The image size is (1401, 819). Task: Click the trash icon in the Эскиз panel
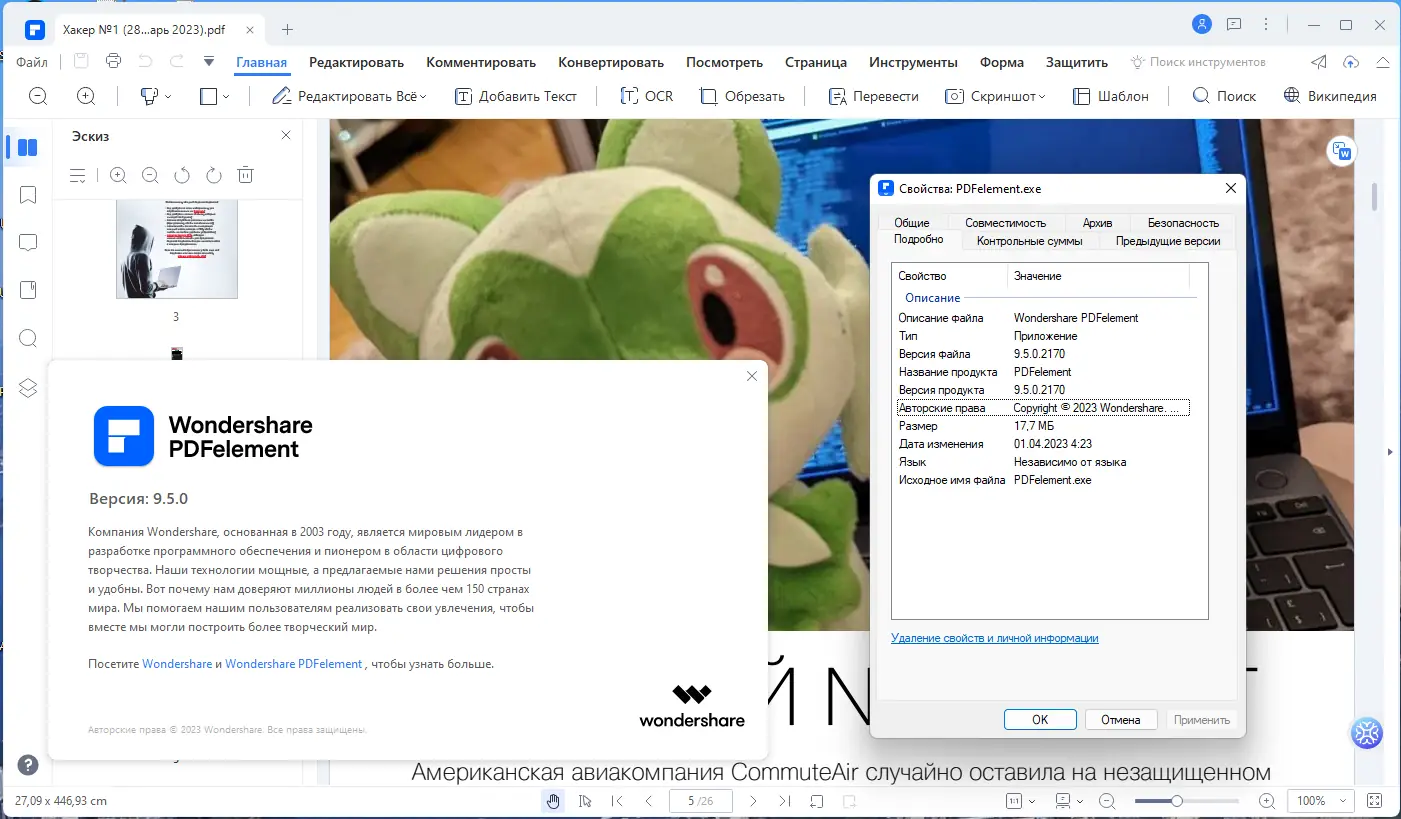coord(245,175)
